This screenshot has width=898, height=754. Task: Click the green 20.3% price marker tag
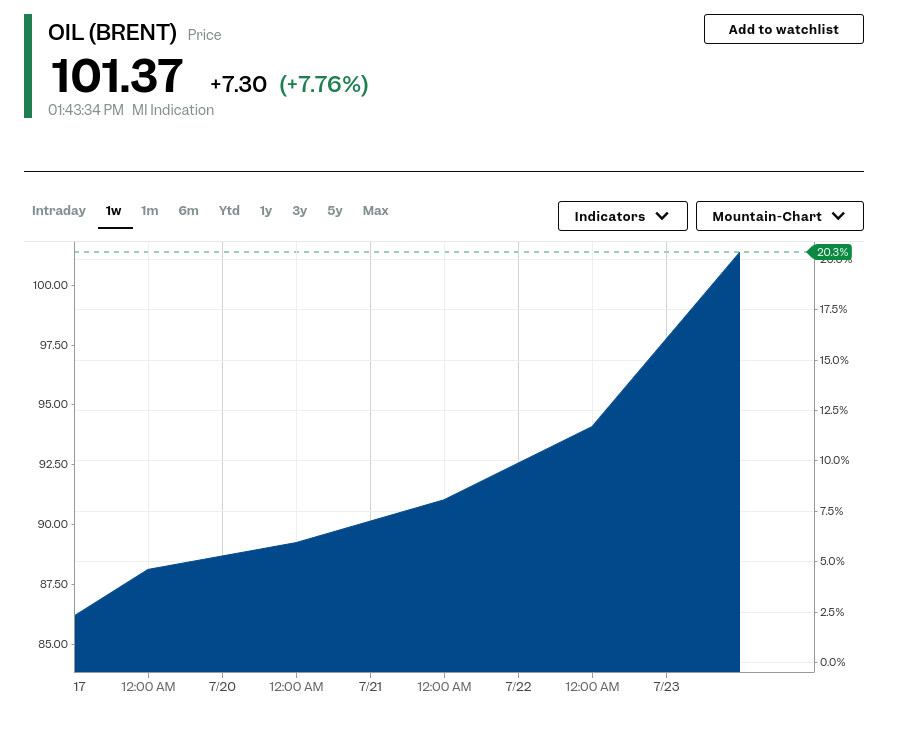pyautogui.click(x=830, y=252)
